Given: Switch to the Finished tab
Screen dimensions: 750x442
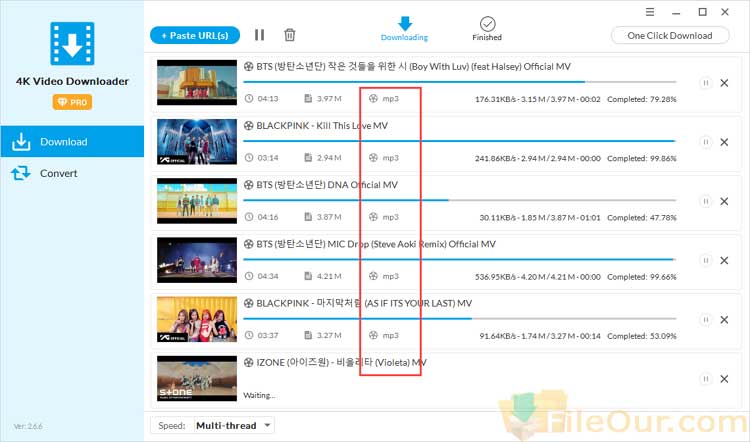Looking at the screenshot, I should pyautogui.click(x=487, y=29).
